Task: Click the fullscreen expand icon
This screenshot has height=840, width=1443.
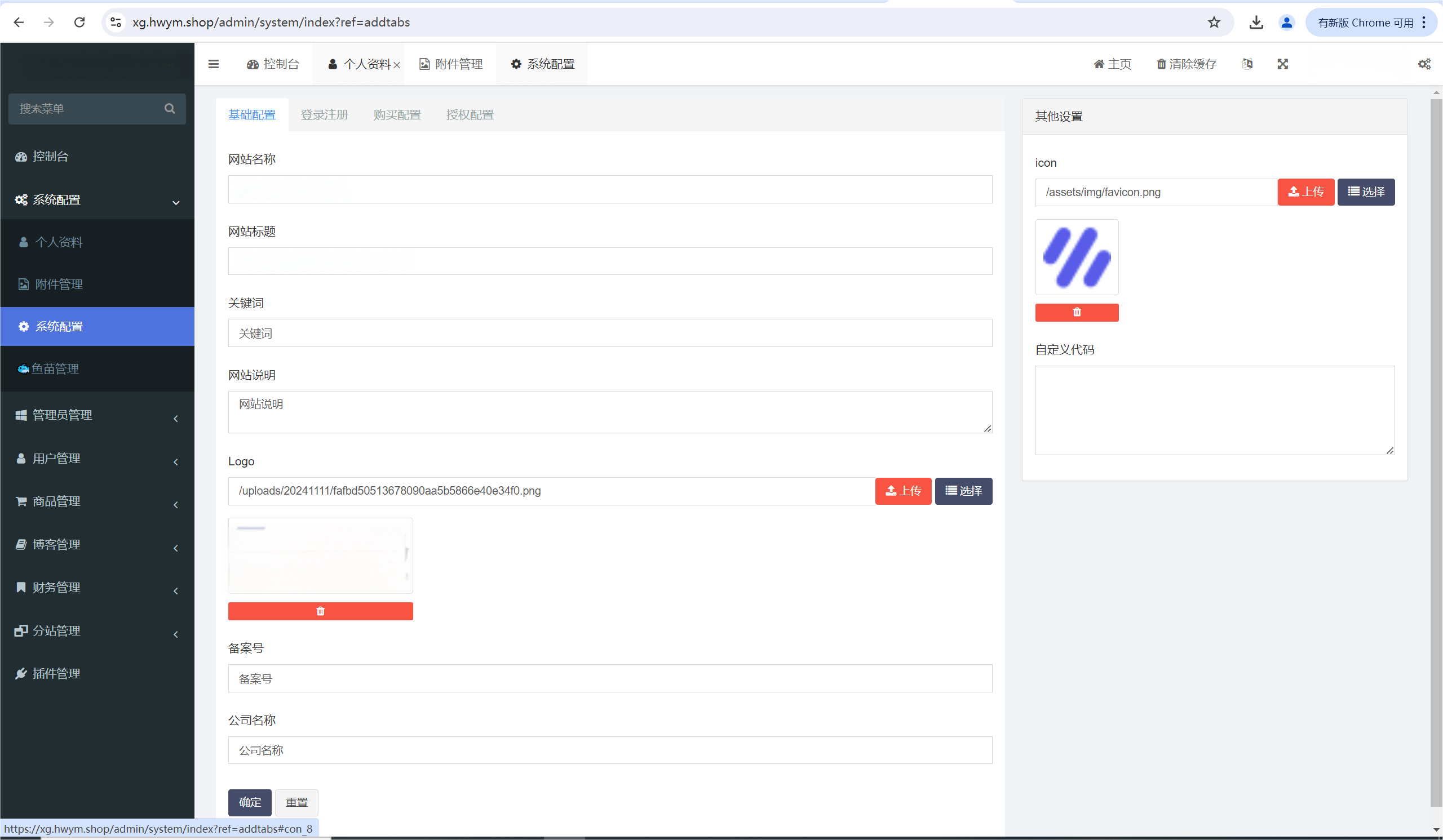Action: coord(1283,64)
